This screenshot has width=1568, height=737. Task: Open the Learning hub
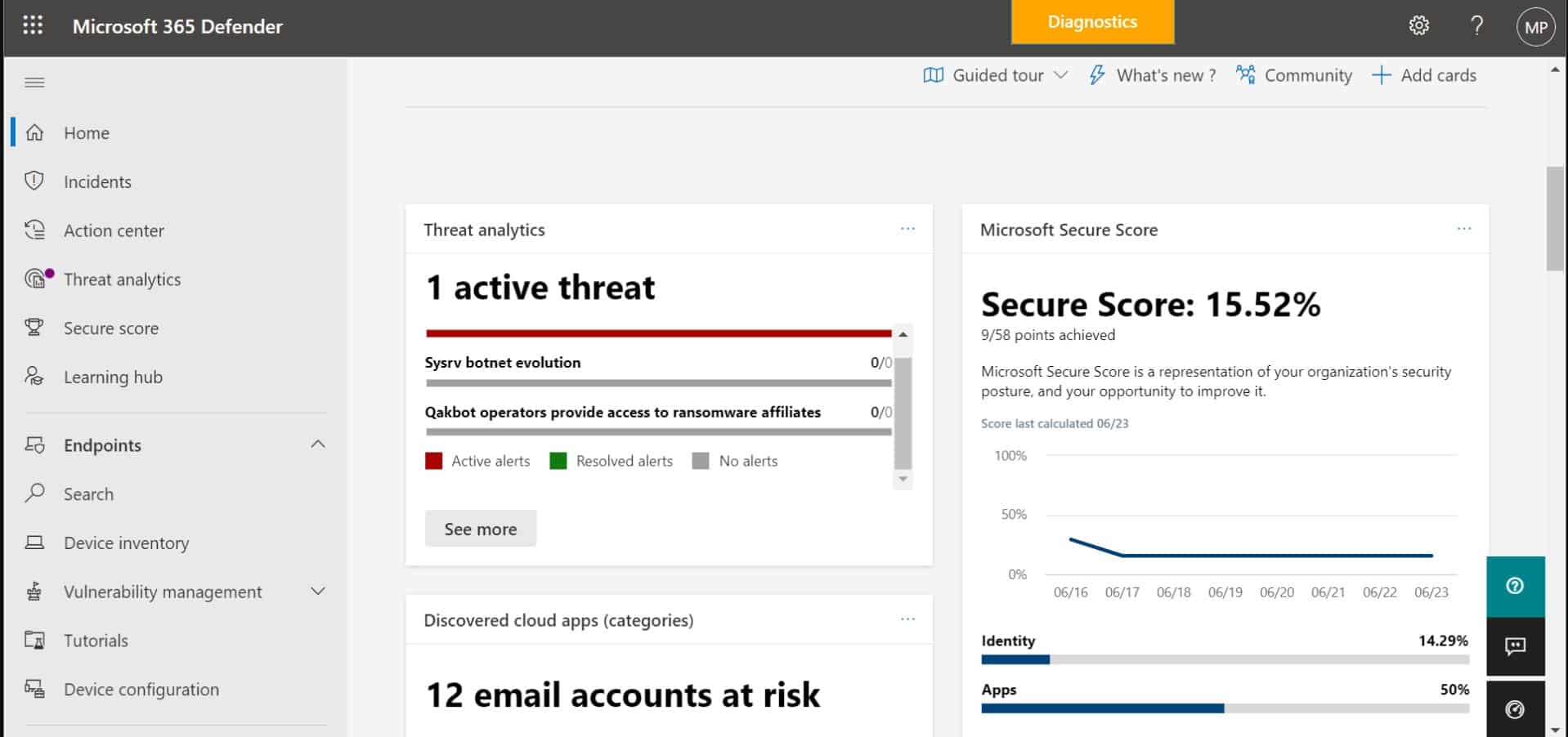click(113, 377)
